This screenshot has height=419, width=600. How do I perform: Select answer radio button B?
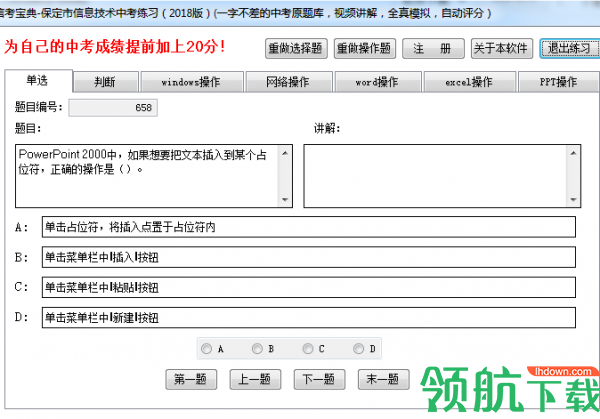click(257, 349)
